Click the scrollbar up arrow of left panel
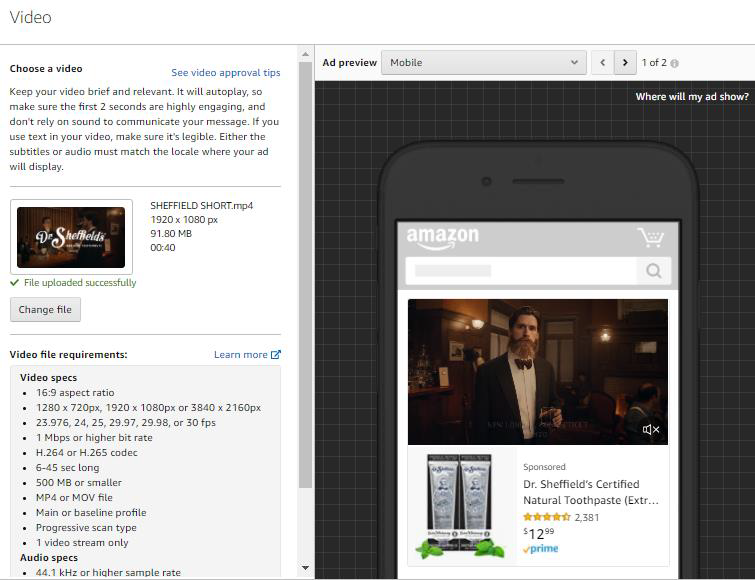The image size is (755, 580). point(305,54)
